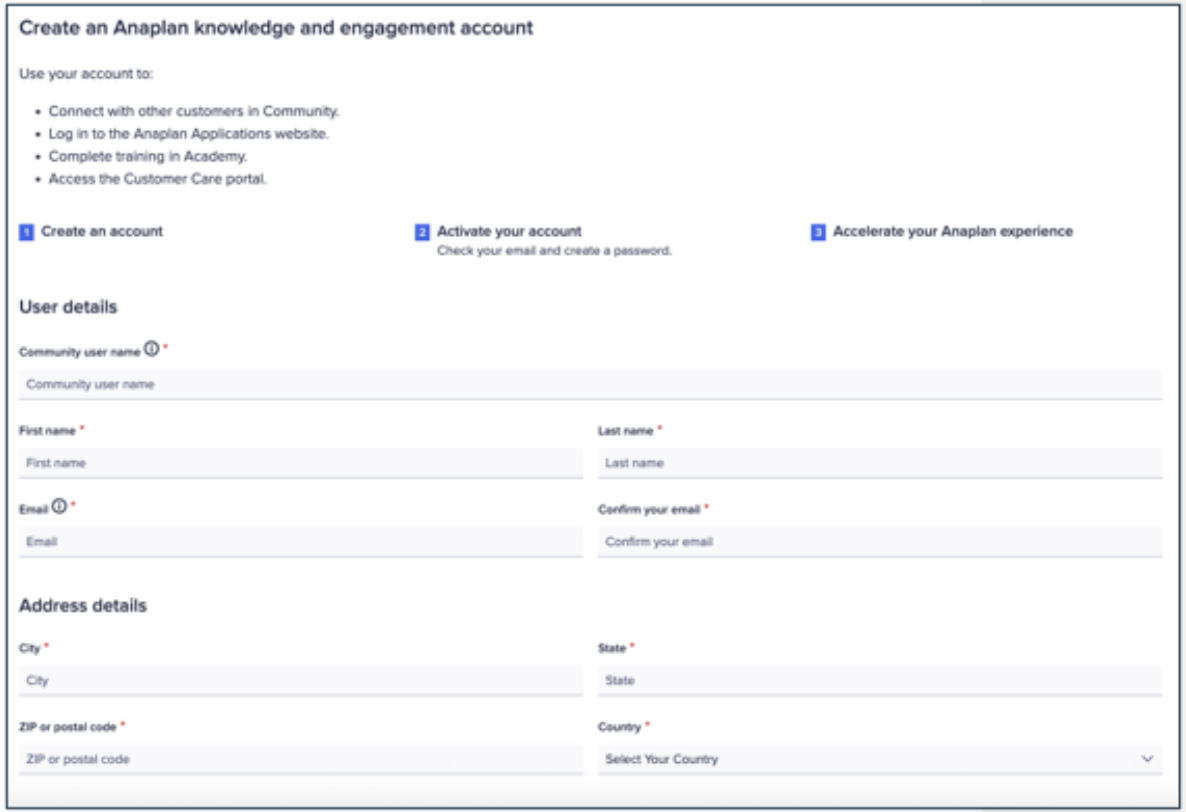The height and width of the screenshot is (812, 1186).
Task: Click 'Check your email and create a password' text
Action: coord(554,250)
